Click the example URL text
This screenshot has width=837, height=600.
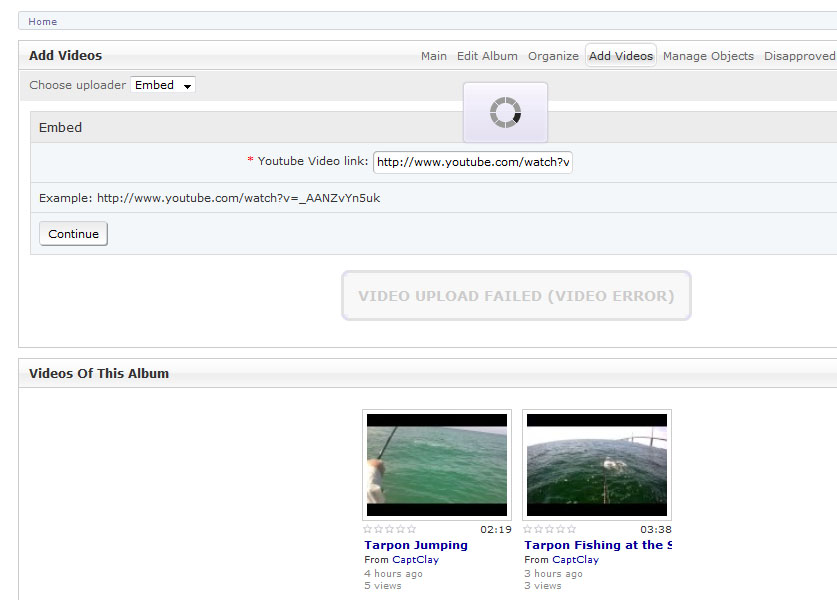(x=239, y=198)
